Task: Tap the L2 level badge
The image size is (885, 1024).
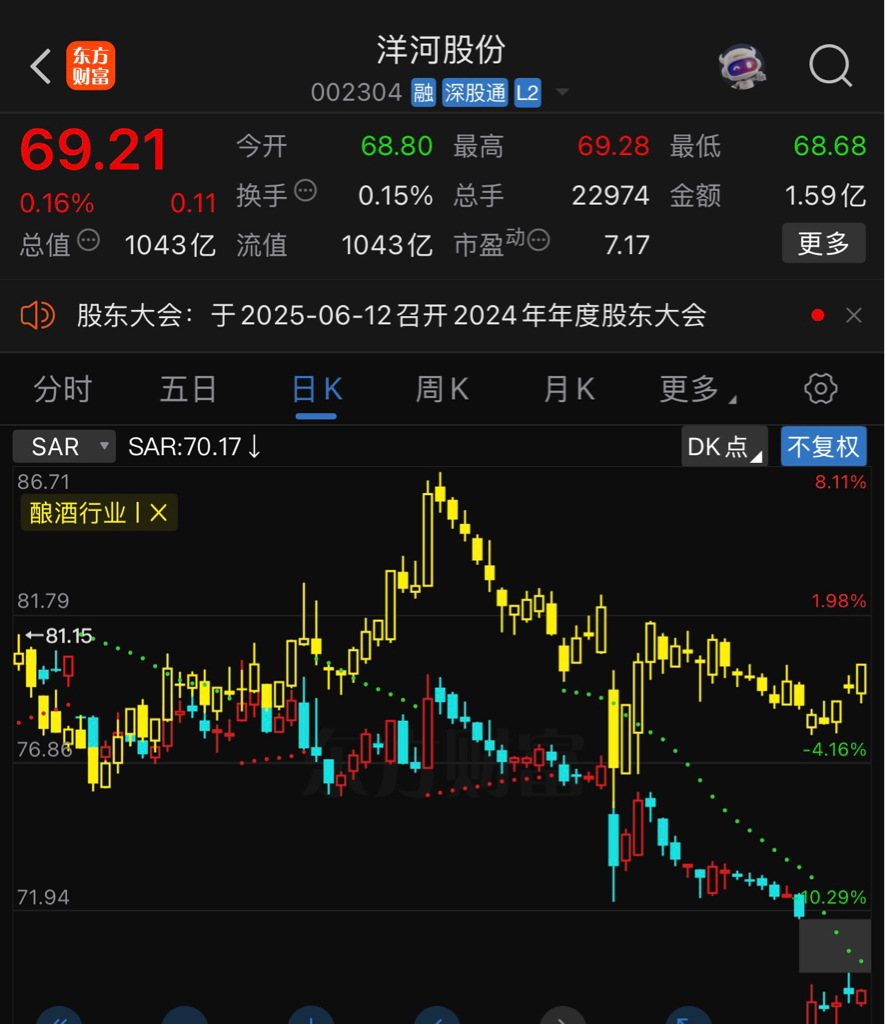Action: [x=528, y=93]
